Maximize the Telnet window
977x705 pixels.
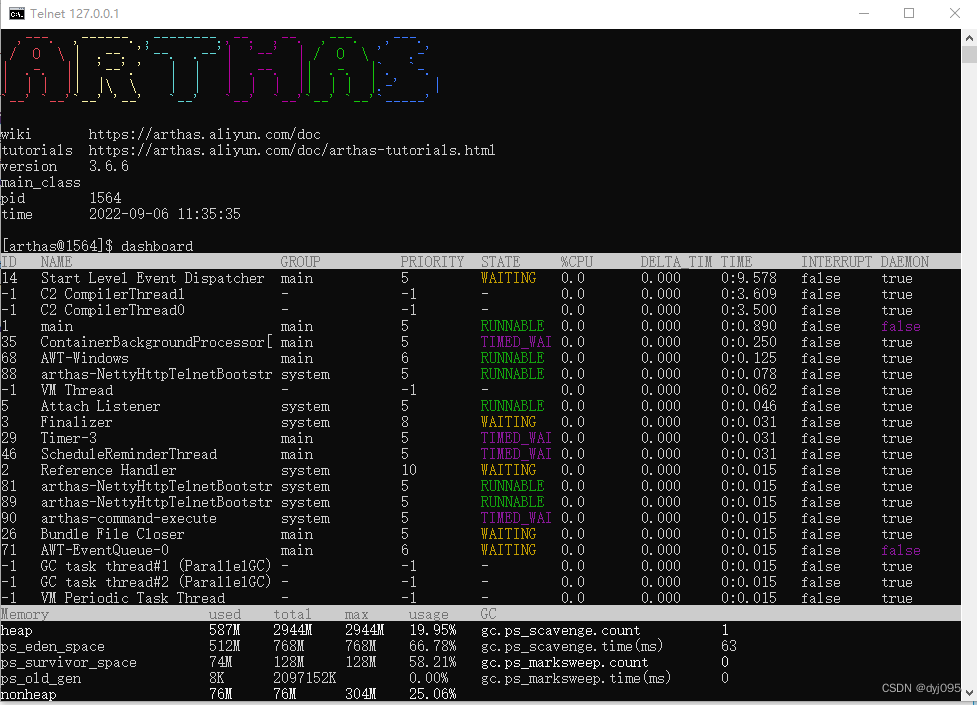point(909,13)
